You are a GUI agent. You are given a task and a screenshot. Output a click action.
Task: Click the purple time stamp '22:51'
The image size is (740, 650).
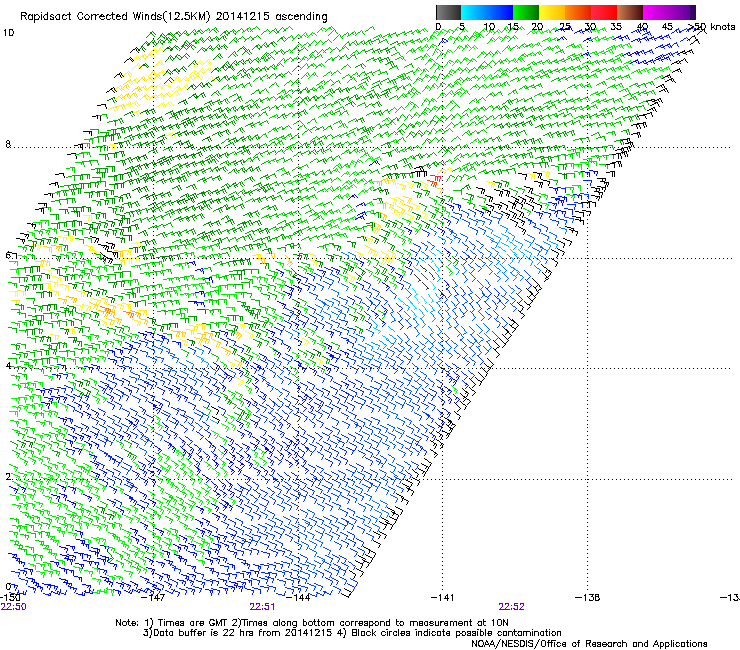click(x=262, y=607)
